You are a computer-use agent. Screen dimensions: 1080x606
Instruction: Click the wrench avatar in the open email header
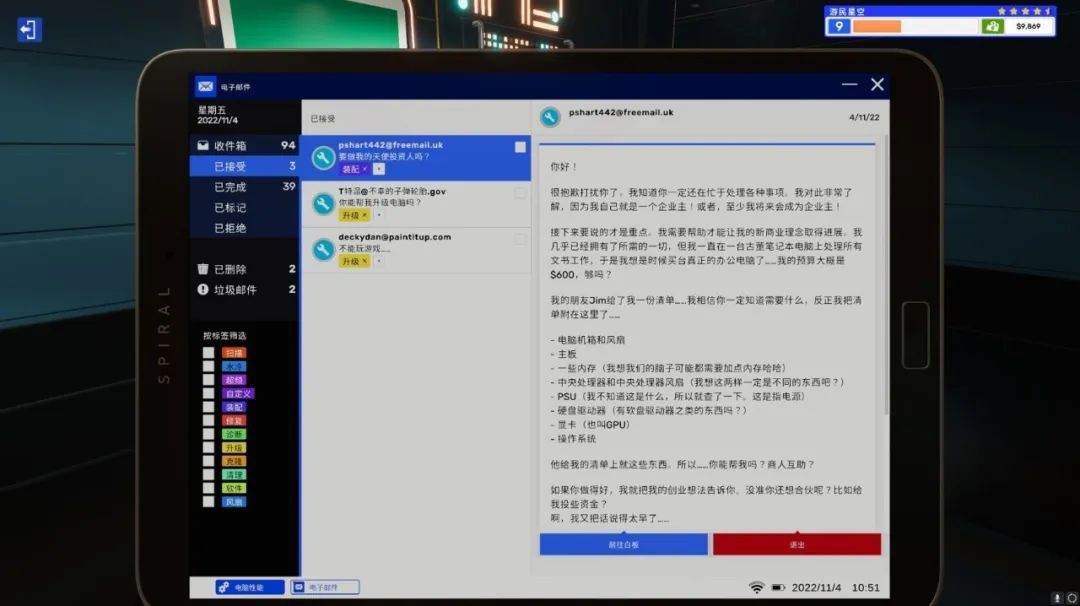click(550, 117)
